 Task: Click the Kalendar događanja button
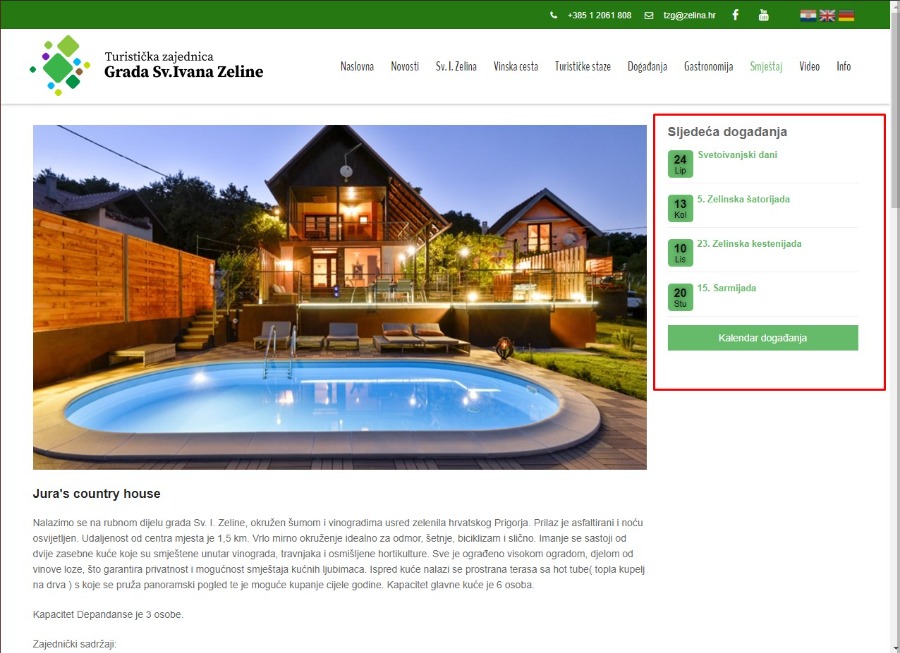click(x=763, y=338)
